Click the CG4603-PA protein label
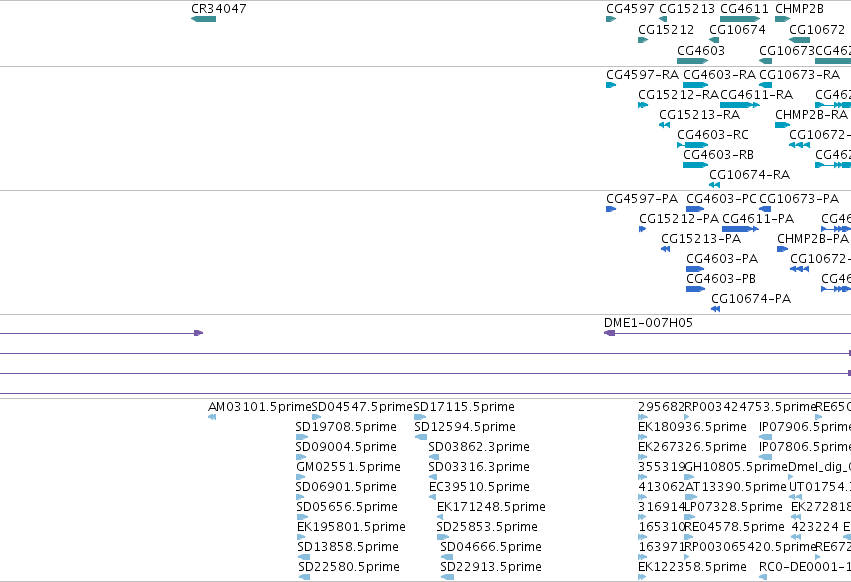Viewport: 851px width, 582px height. tap(722, 259)
